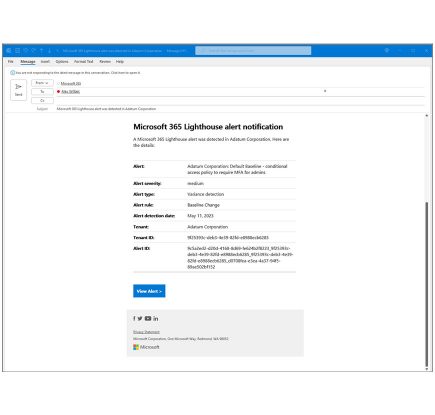Open the Help ribbon tab
This screenshot has height=415, width=435.
tap(120, 62)
